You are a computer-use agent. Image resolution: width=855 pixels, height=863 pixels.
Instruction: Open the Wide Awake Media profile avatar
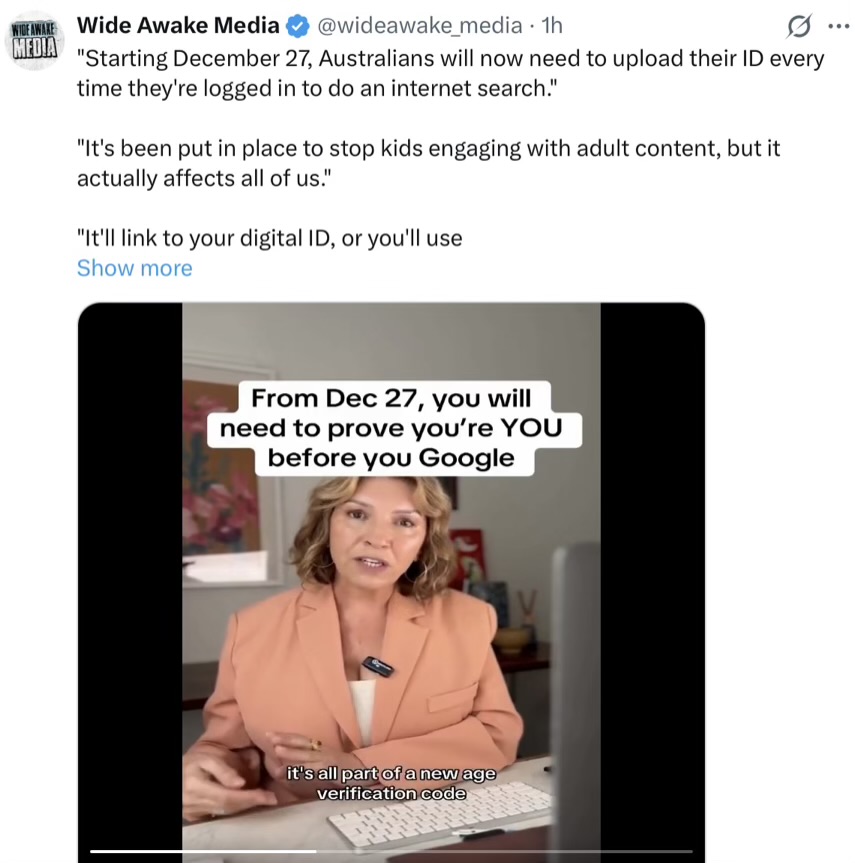(x=35, y=41)
